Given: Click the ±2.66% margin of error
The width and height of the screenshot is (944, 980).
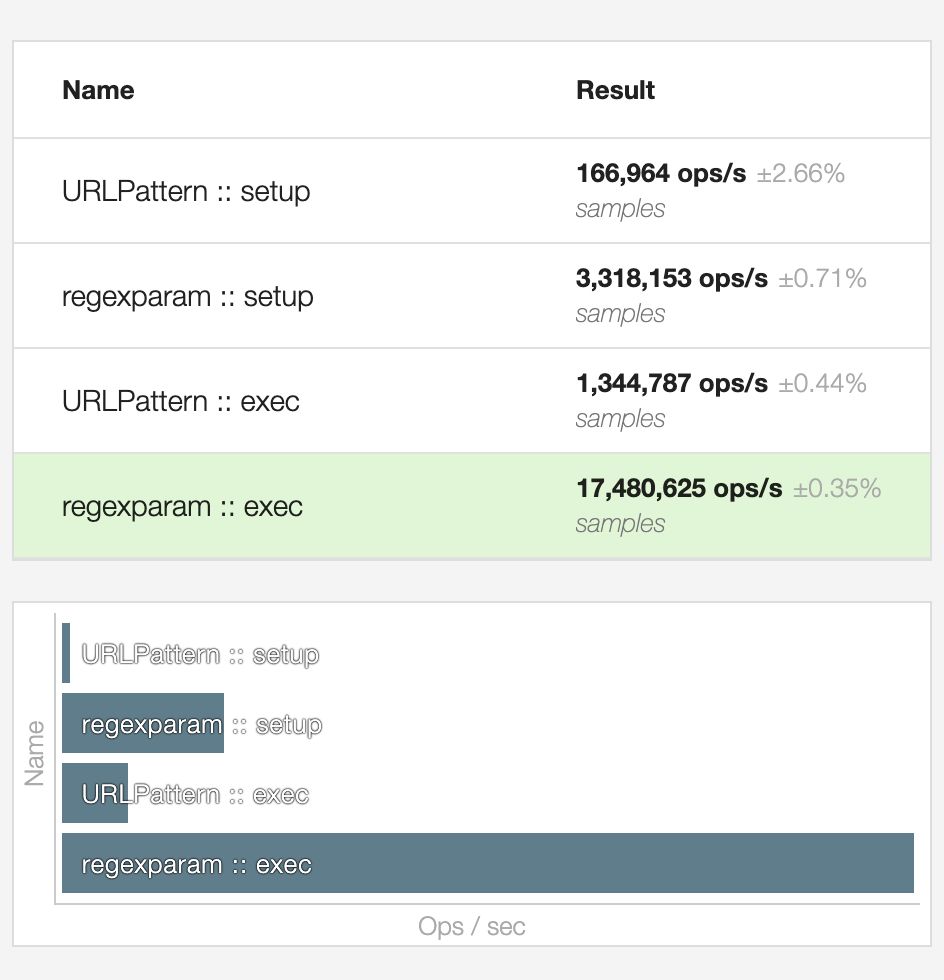Looking at the screenshot, I should (x=801, y=173).
